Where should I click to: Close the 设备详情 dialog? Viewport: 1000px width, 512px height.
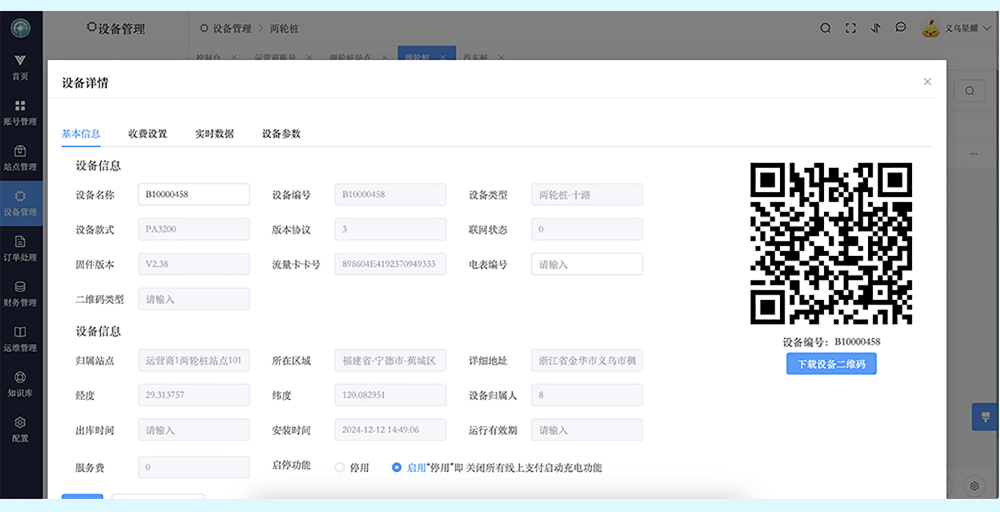[927, 82]
